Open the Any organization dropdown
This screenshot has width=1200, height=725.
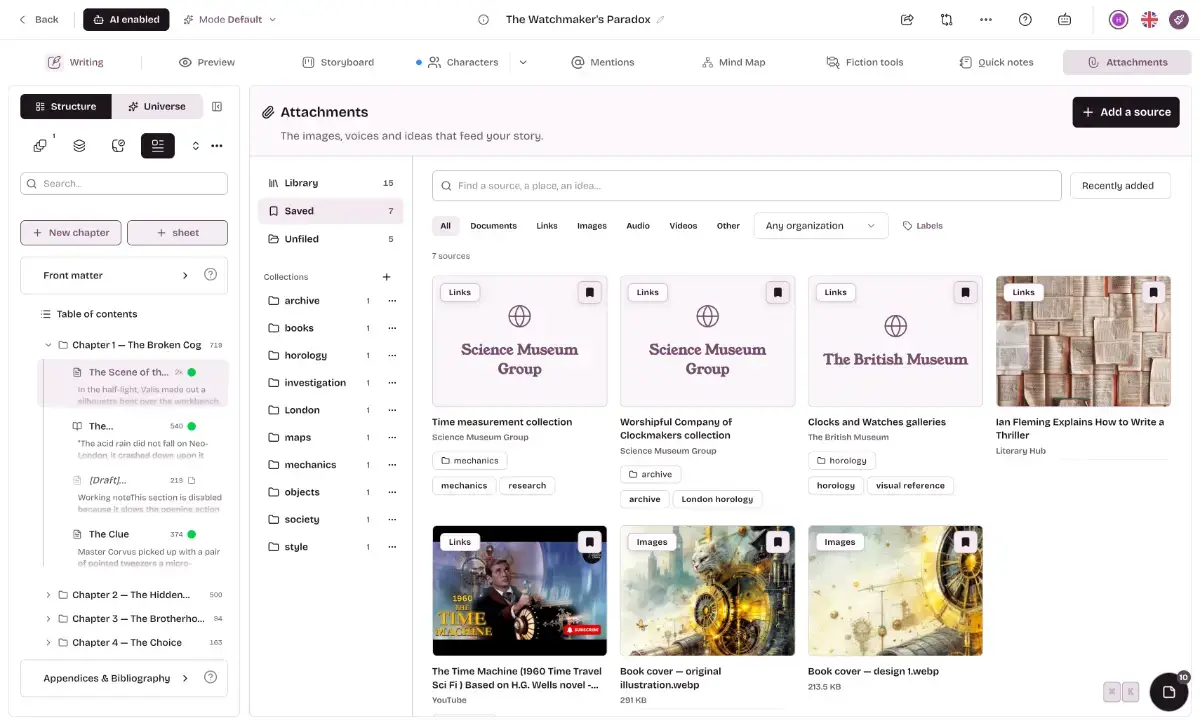click(x=821, y=226)
